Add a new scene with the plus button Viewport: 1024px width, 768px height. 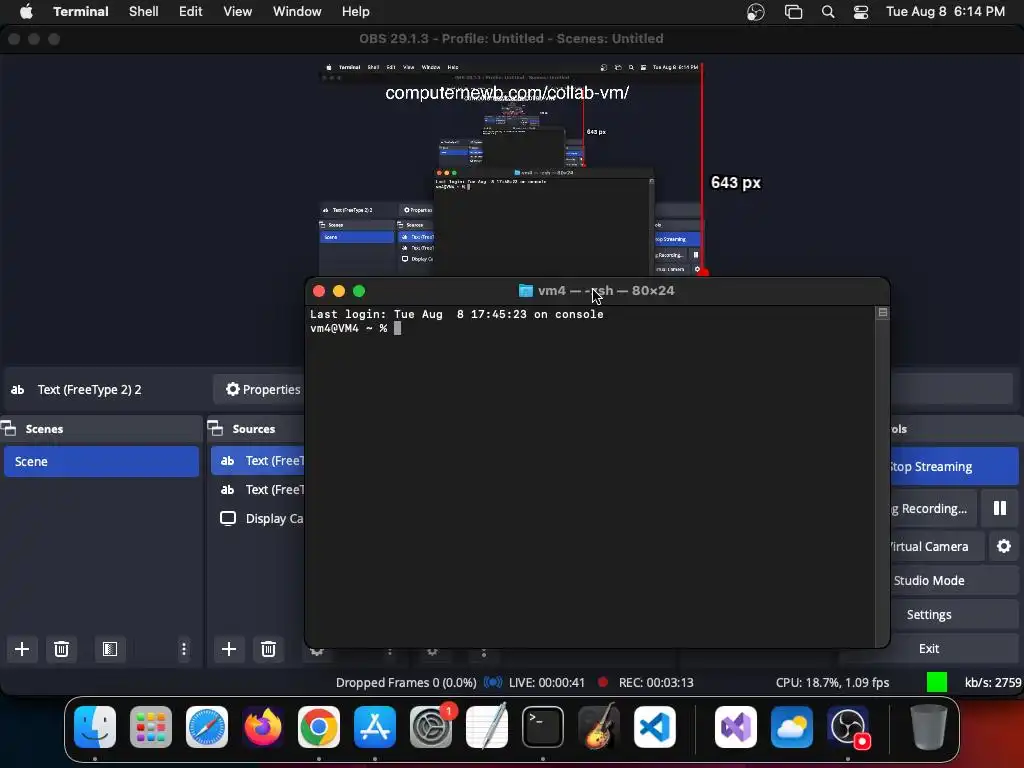(x=22, y=649)
